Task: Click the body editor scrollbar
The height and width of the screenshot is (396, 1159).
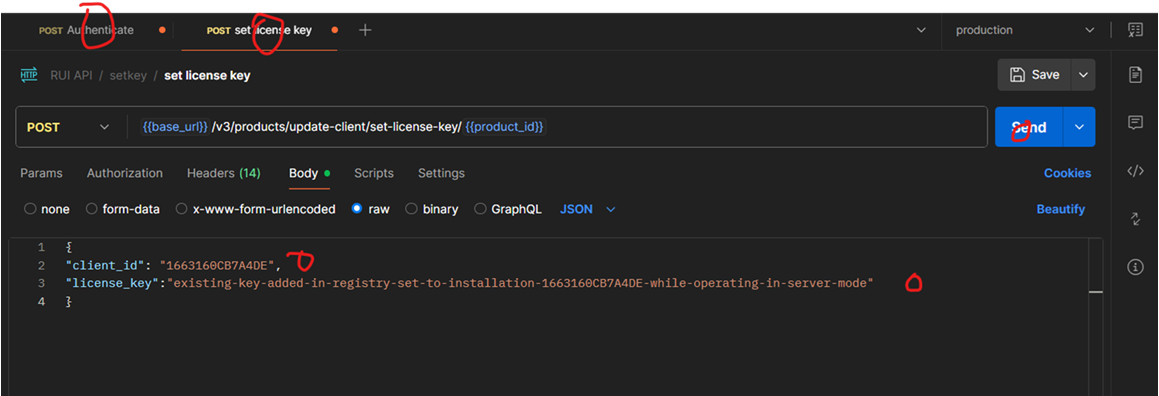Action: (x=1096, y=317)
